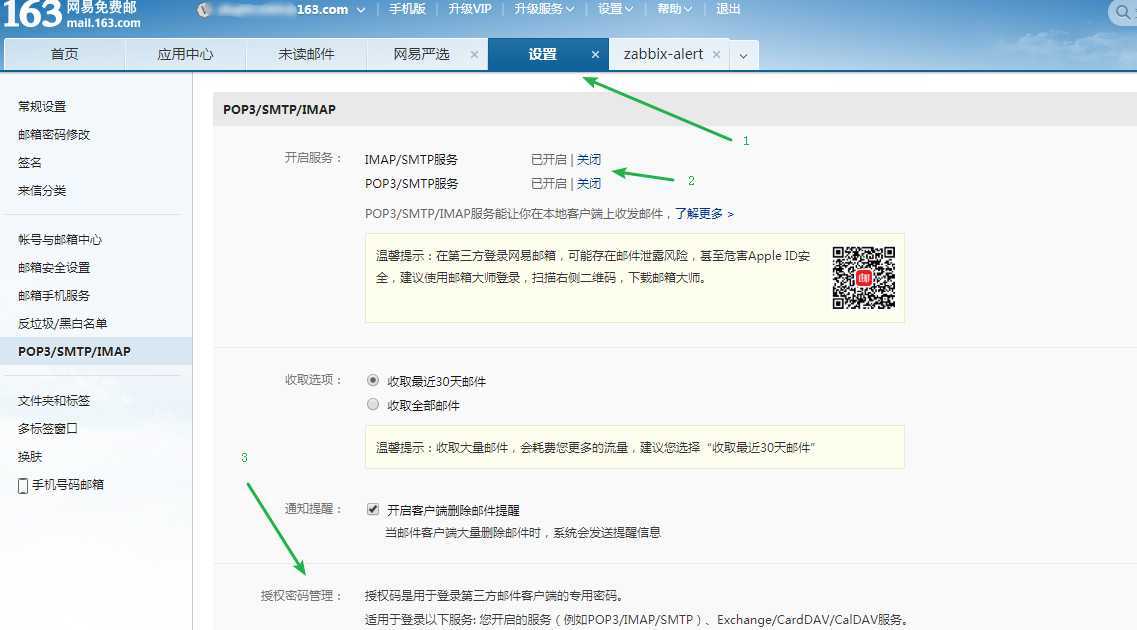The width and height of the screenshot is (1137, 630).
Task: Click the 开启服务 label
Action: pos(313,158)
